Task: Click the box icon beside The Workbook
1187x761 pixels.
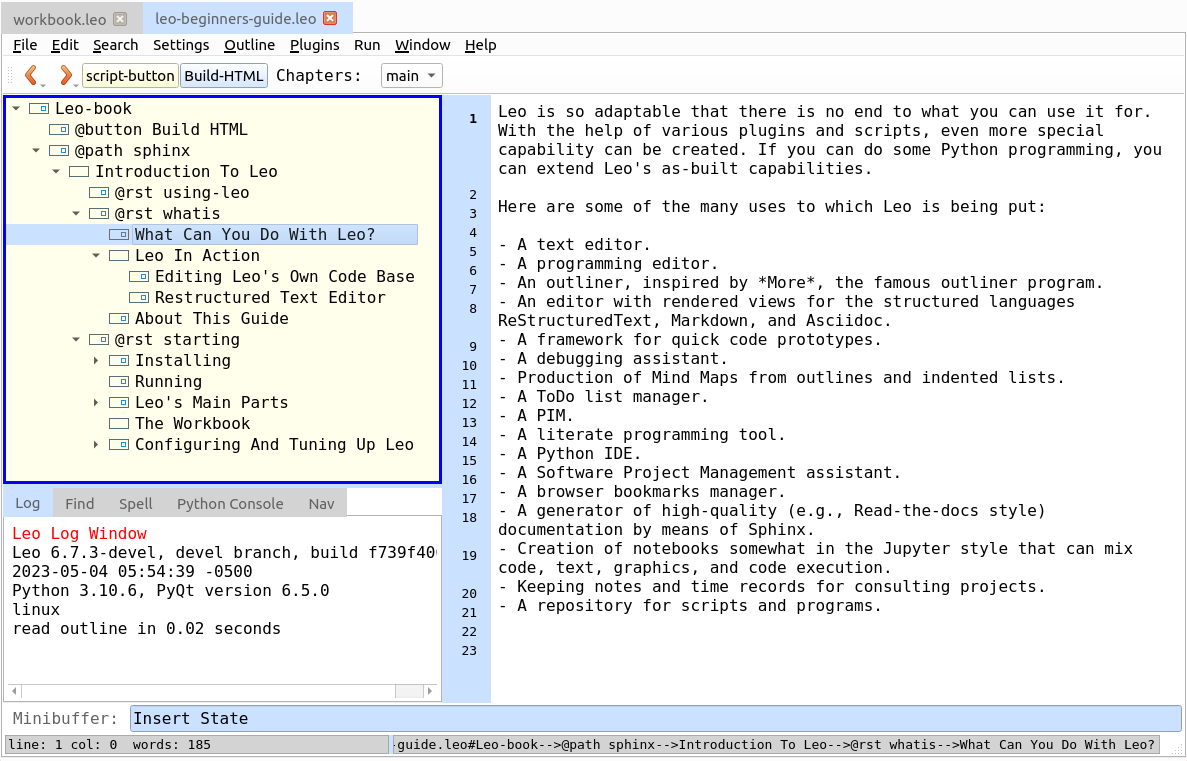Action: [119, 424]
